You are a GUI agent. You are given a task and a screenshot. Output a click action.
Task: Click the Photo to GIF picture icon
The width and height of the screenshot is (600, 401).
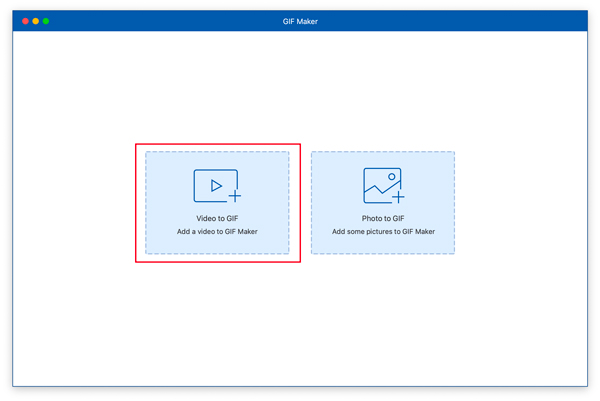(381, 185)
